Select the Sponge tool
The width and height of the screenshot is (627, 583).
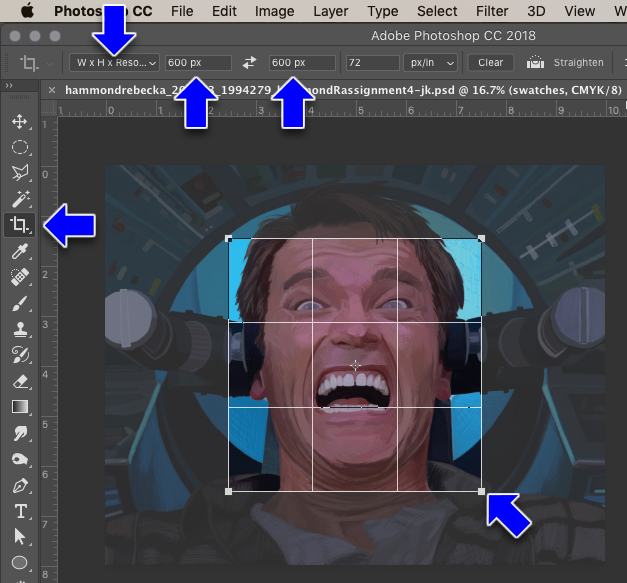20,459
